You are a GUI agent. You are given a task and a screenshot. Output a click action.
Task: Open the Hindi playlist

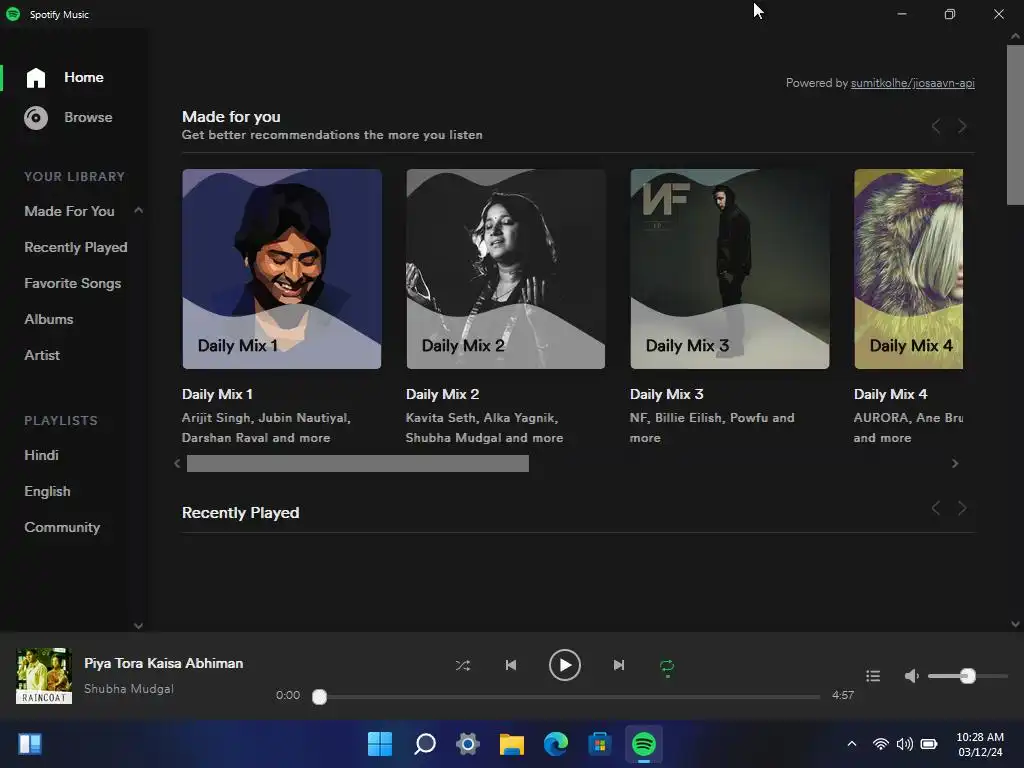(41, 455)
